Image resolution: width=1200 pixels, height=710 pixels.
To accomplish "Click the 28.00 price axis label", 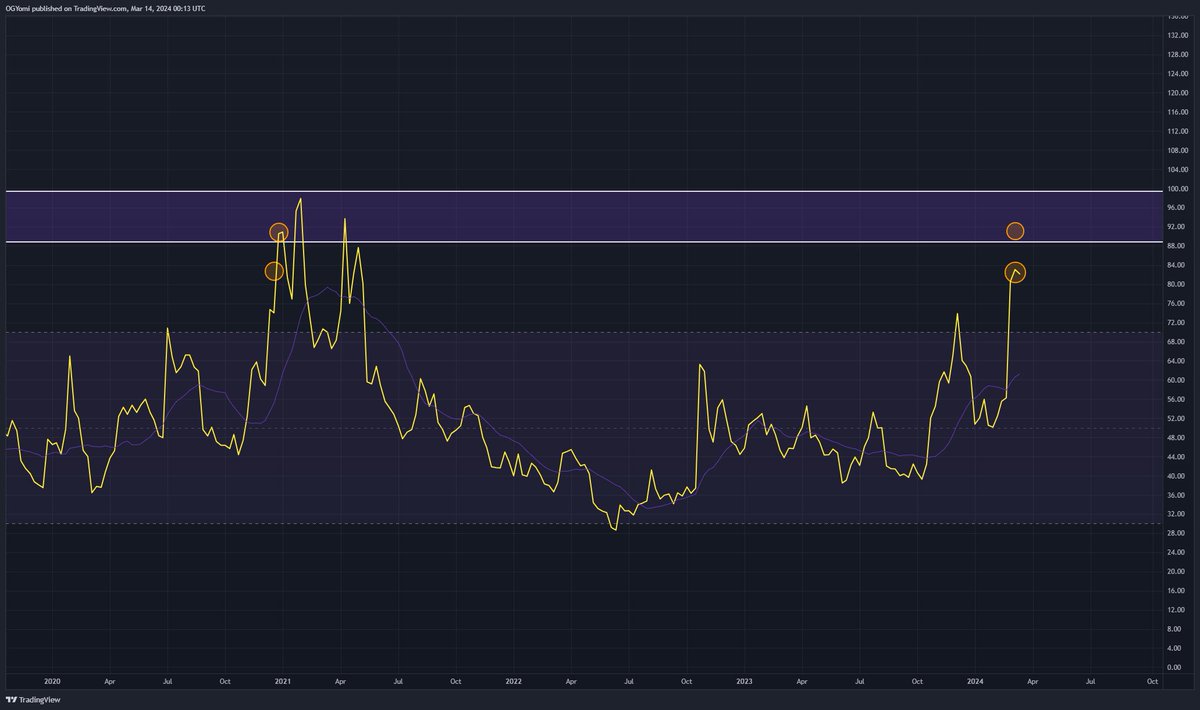I will pyautogui.click(x=1178, y=533).
